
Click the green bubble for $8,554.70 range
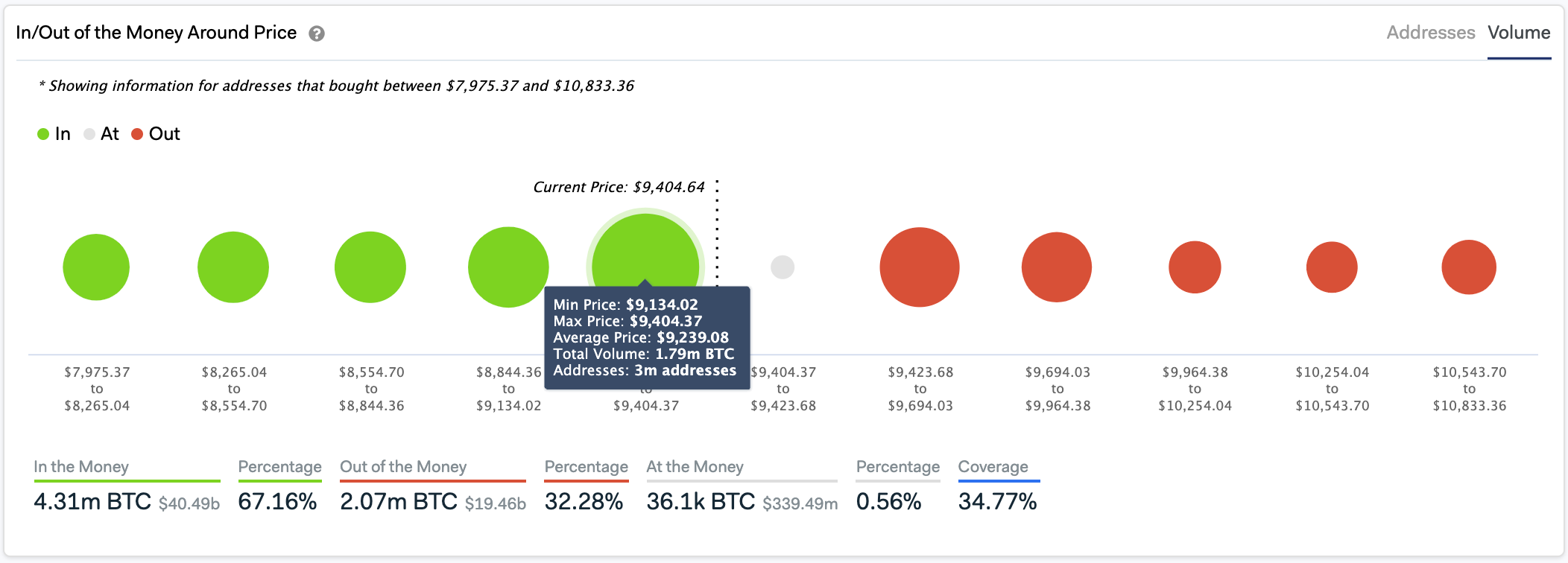[370, 266]
